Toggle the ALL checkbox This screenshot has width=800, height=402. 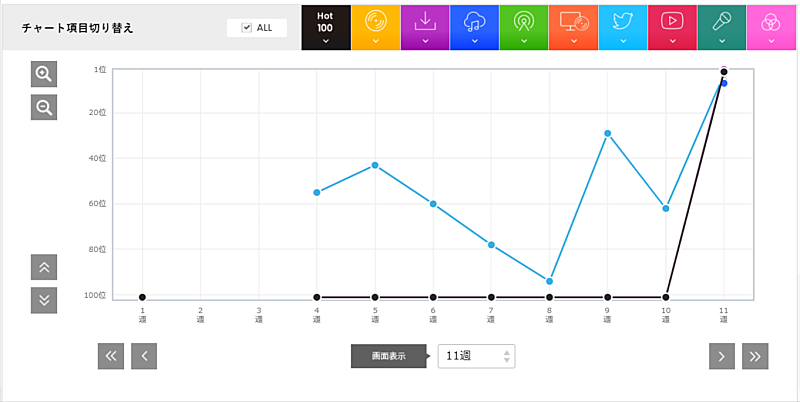tap(247, 28)
